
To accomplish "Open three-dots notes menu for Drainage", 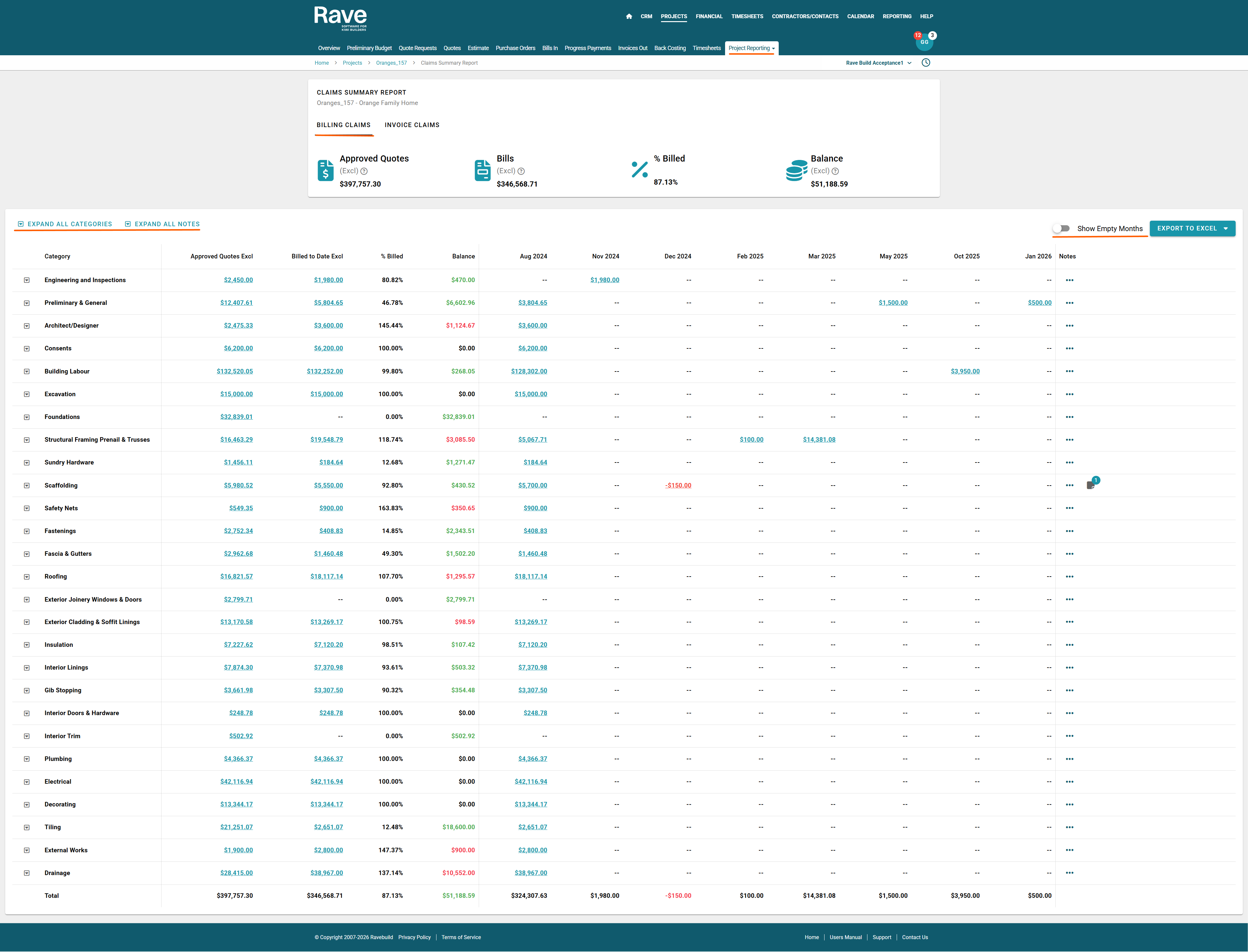I will pos(1069,873).
